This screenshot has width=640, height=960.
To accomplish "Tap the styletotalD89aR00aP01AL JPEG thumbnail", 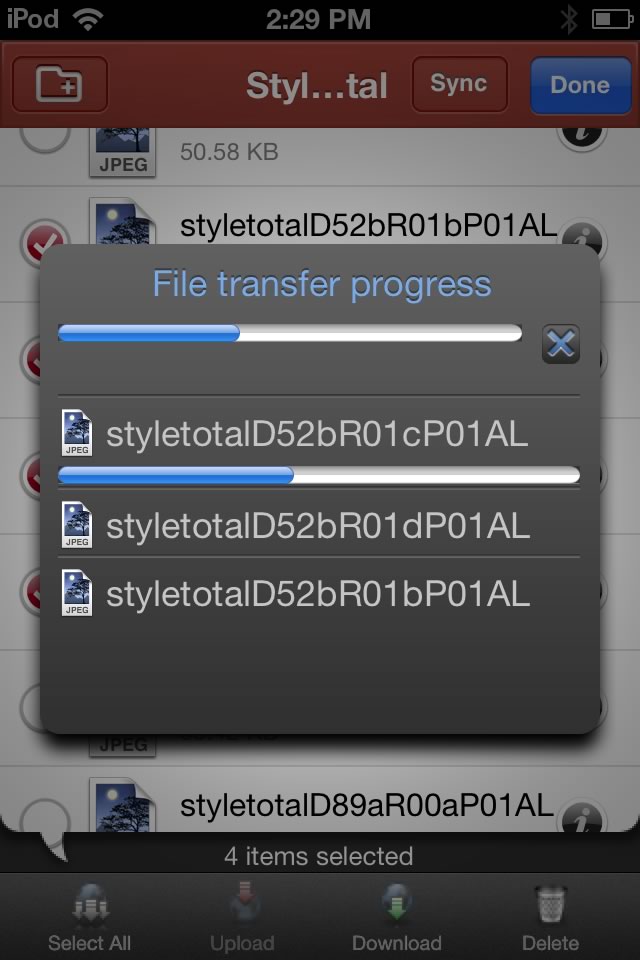I will point(122,804).
